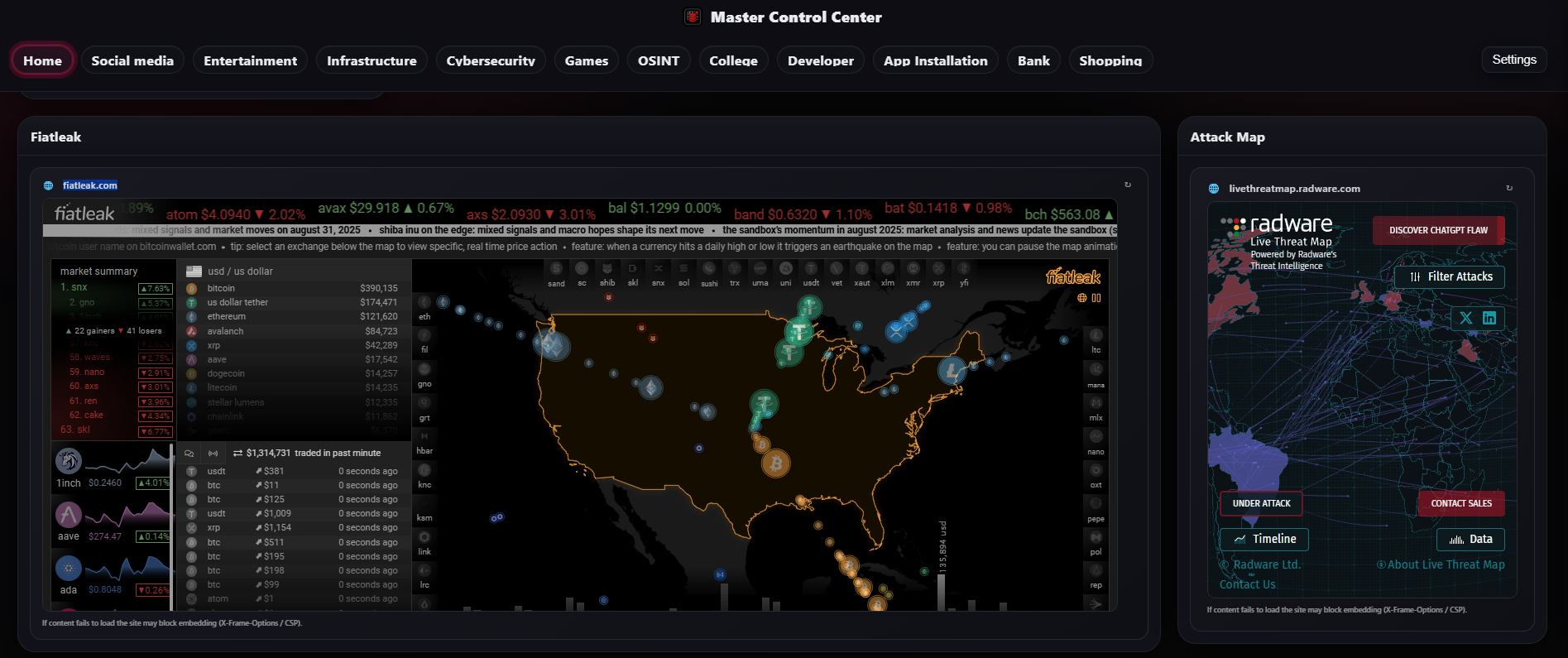Open Settings
This screenshot has width=1568, height=658.
pos(1513,60)
